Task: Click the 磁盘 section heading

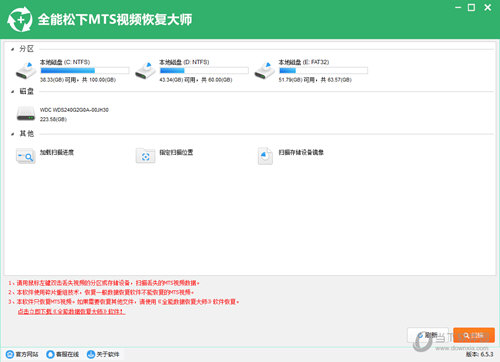Action: tap(27, 91)
